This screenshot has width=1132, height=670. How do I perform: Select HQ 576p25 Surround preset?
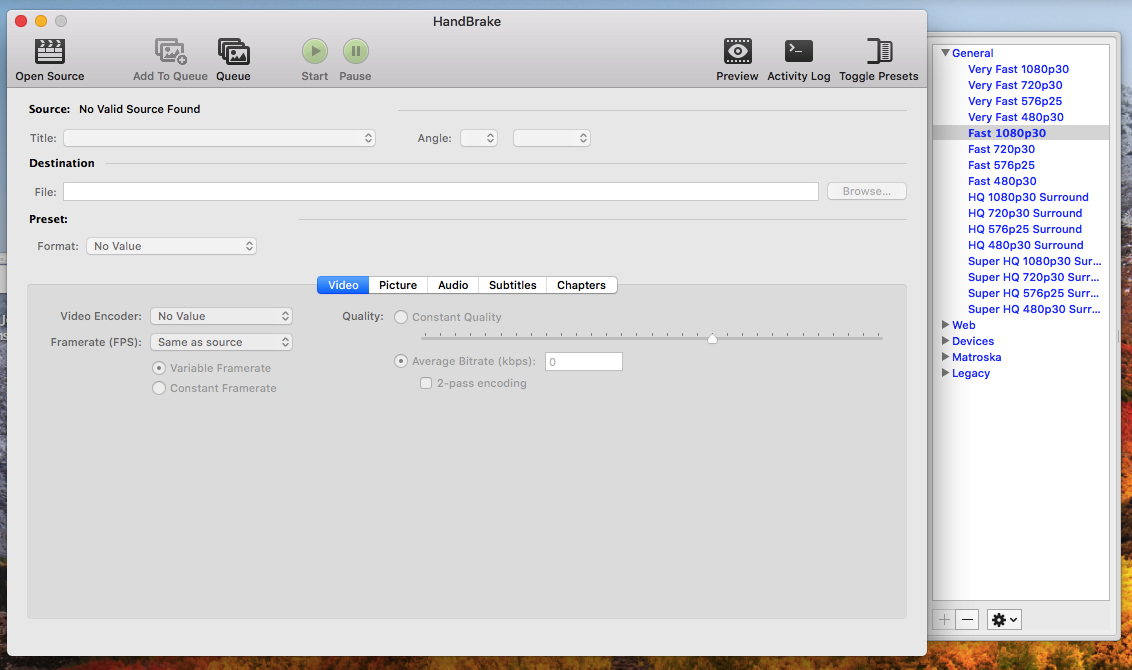click(1024, 229)
